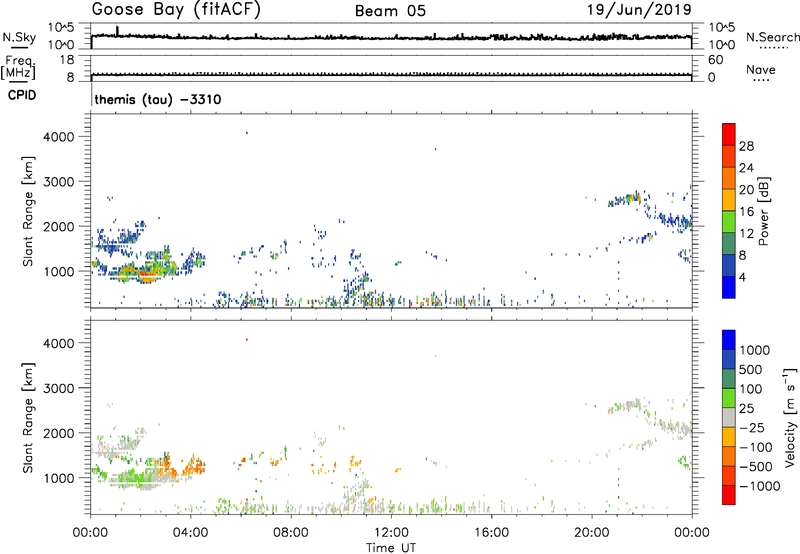
Task: Click the isolated echo near 4000 km in power panel
Action: (247, 133)
